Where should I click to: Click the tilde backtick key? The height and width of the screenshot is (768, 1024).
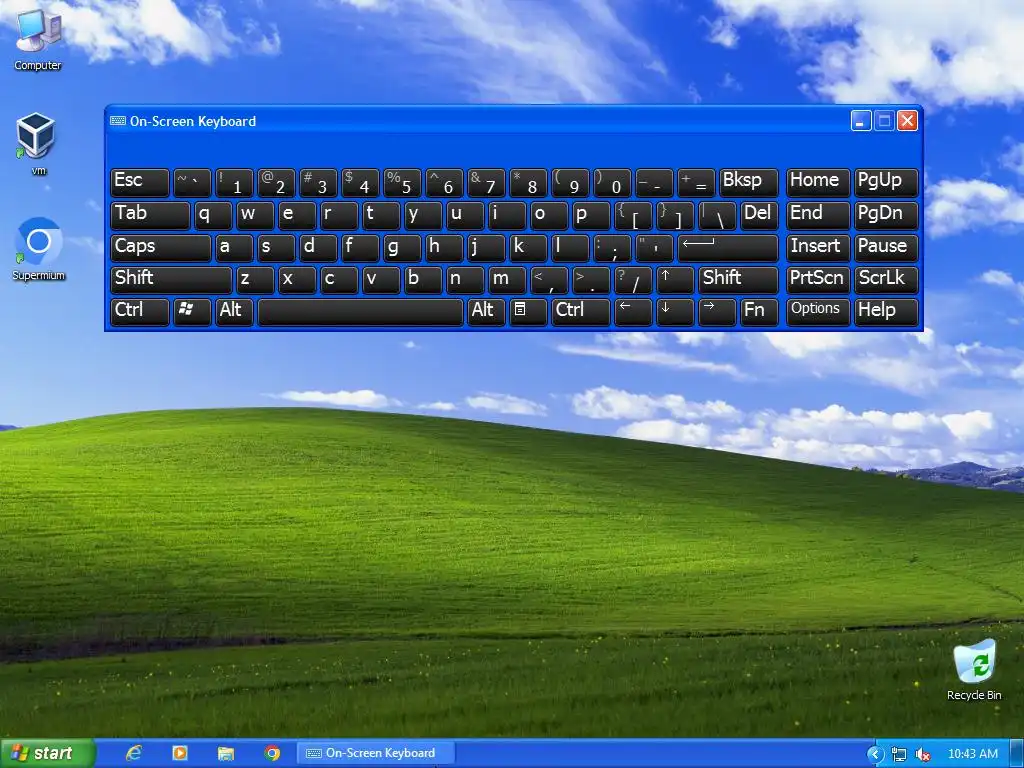(192, 182)
